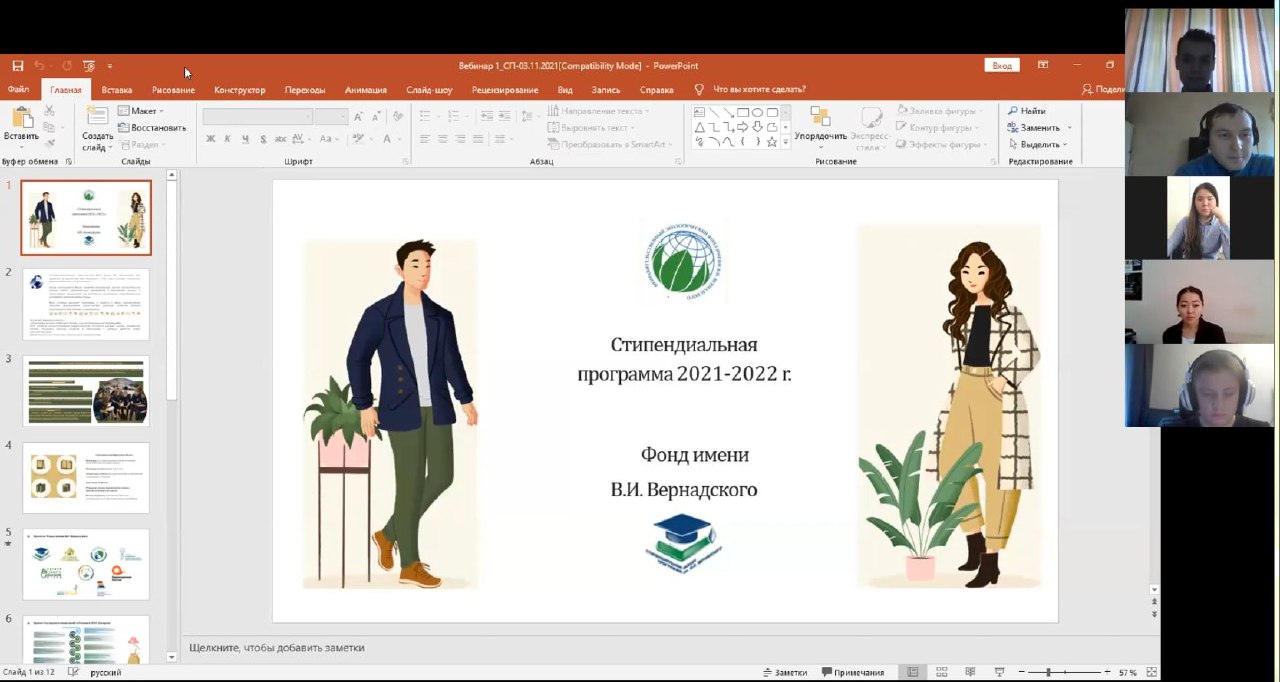Open the Эффекты фигуры dropdown

pyautogui.click(x=942, y=144)
